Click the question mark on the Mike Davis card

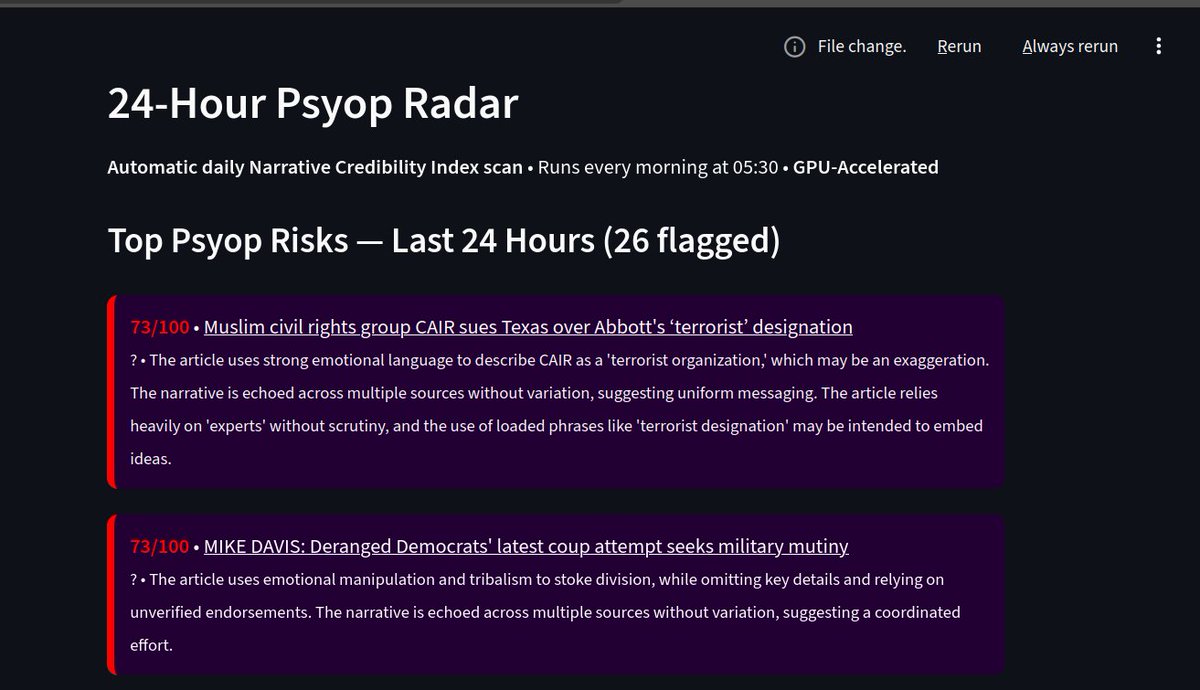133,578
